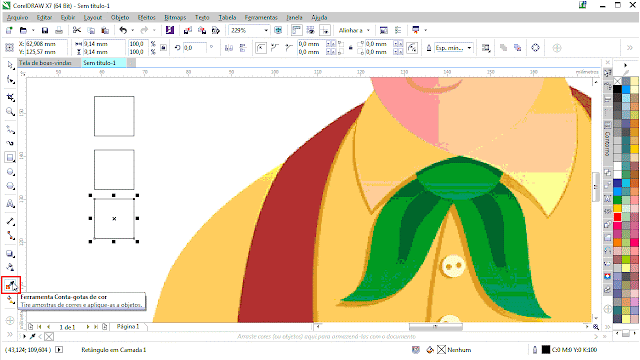Open the Objeto menu
The height and width of the screenshot is (360, 640).
tap(120, 18)
